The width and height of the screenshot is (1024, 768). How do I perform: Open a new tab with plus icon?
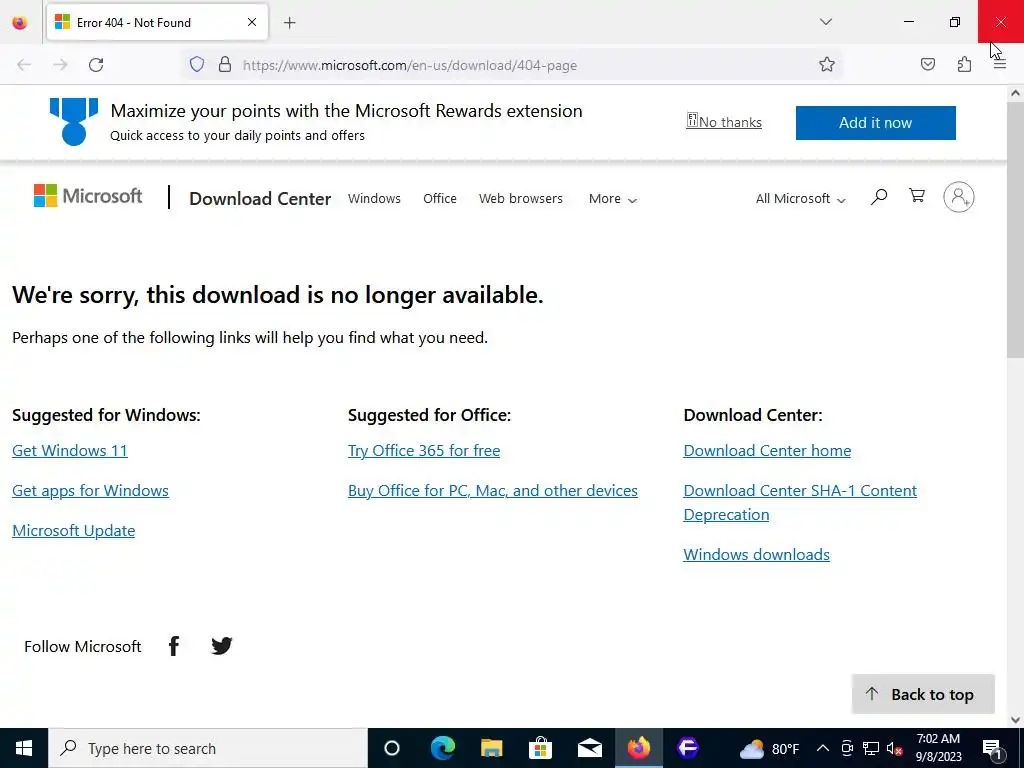pos(290,23)
